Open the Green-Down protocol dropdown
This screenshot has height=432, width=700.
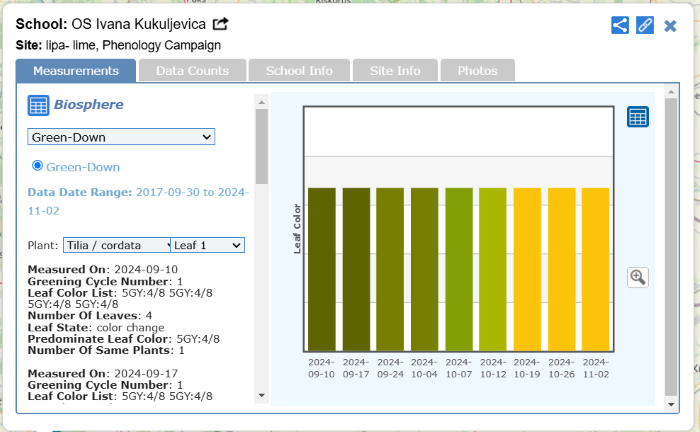(x=121, y=137)
